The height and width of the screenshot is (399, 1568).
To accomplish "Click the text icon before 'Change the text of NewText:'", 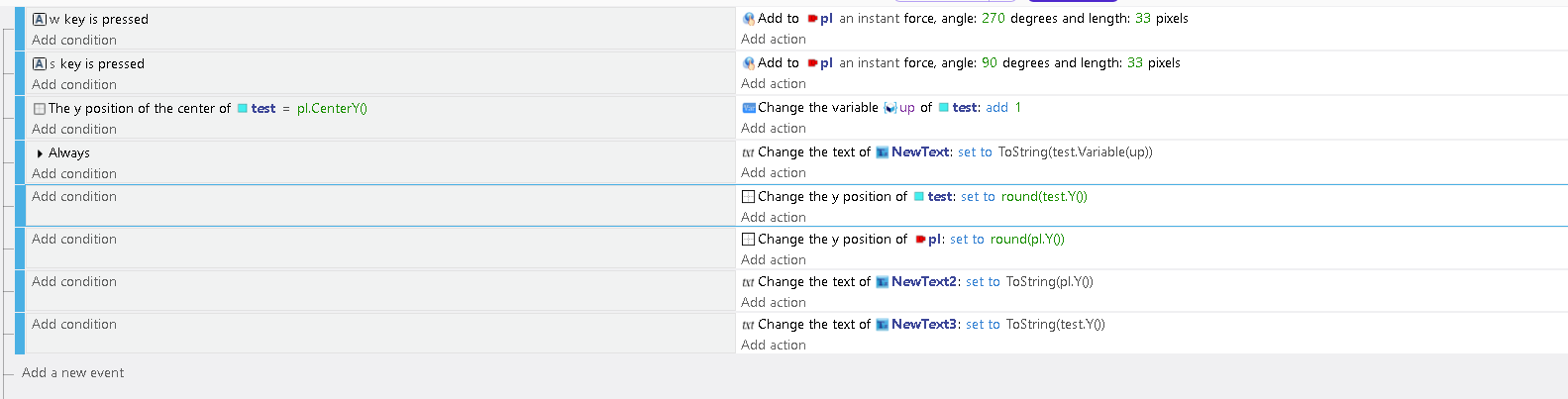I will [749, 152].
